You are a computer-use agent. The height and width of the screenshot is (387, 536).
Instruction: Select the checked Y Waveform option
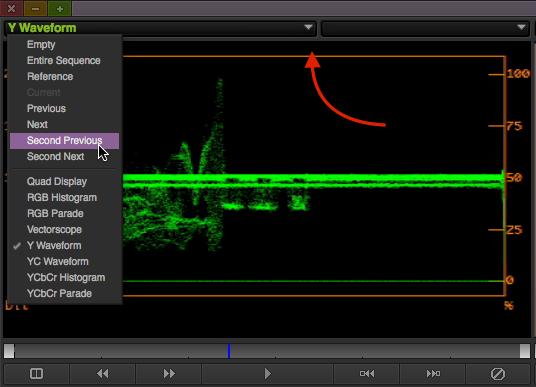pos(54,245)
